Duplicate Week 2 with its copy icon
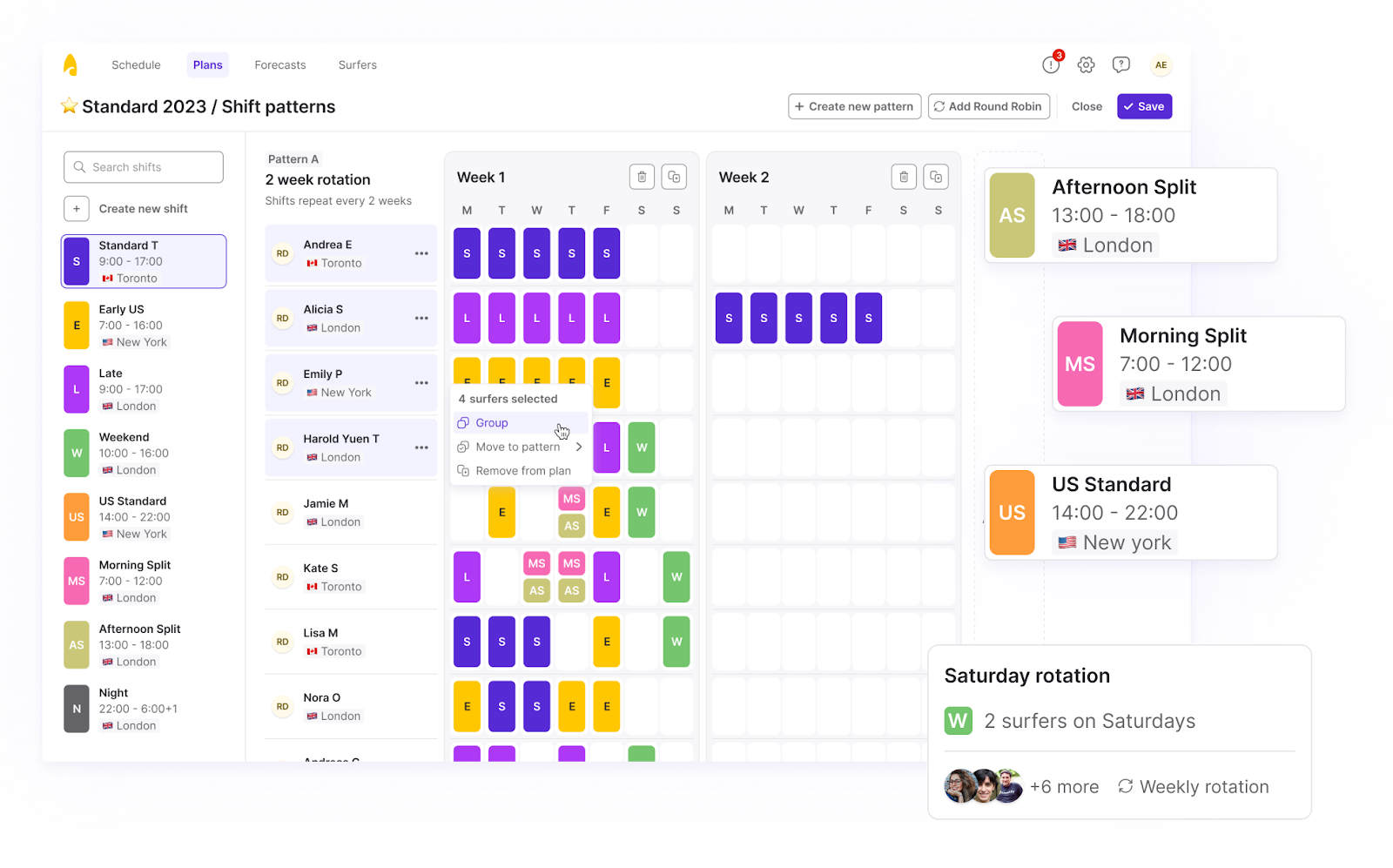Viewport: 1393px width, 868px height. (x=936, y=177)
